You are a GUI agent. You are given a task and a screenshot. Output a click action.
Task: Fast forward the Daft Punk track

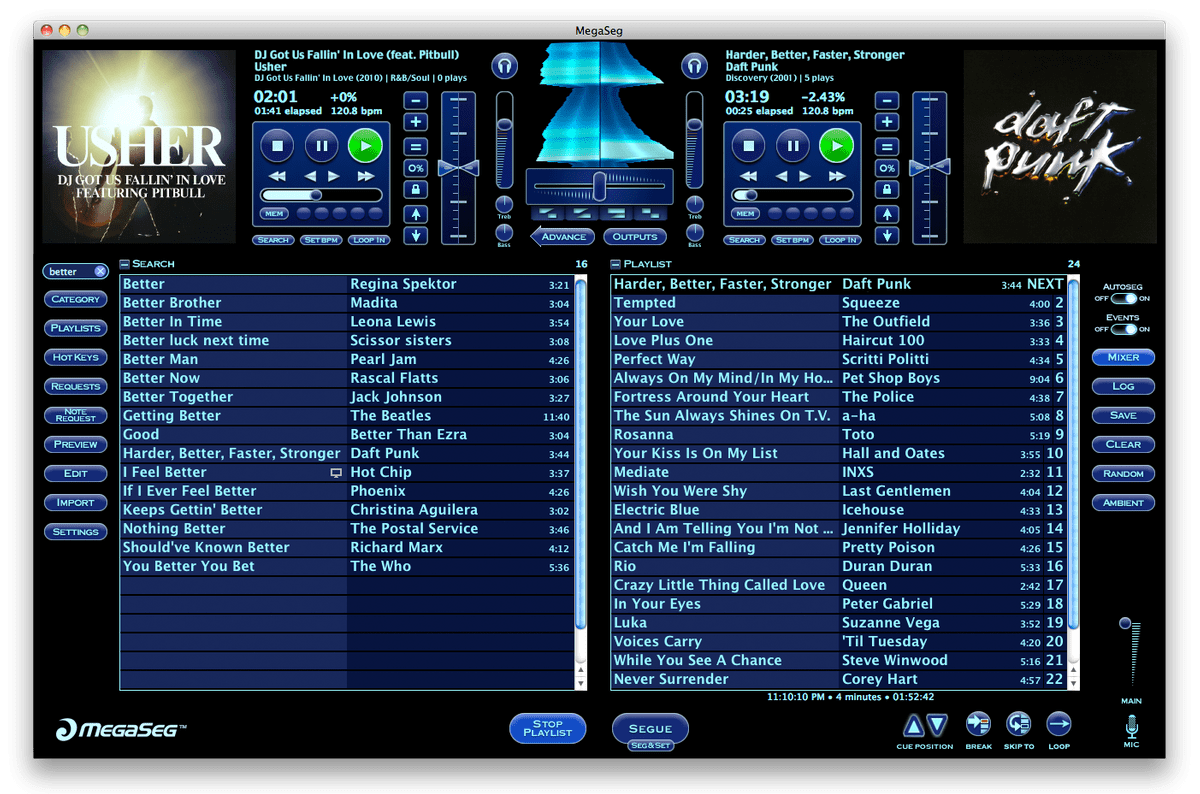[837, 176]
